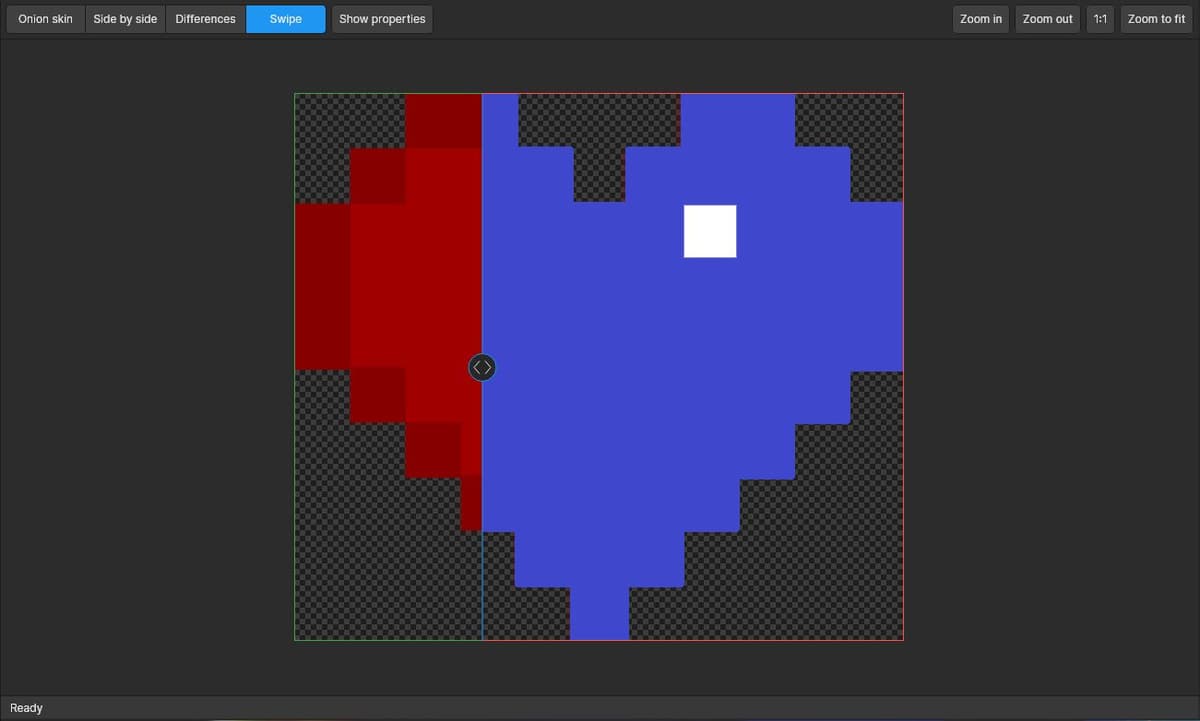Zoom in on the compared images
The height and width of the screenshot is (721, 1200).
pos(980,18)
